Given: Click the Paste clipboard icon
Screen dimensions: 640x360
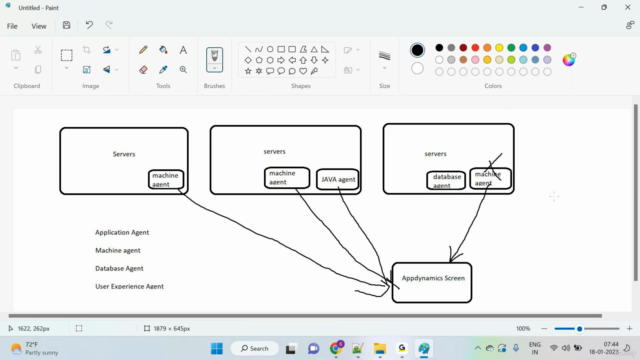Looking at the screenshot, I should 16,55.
